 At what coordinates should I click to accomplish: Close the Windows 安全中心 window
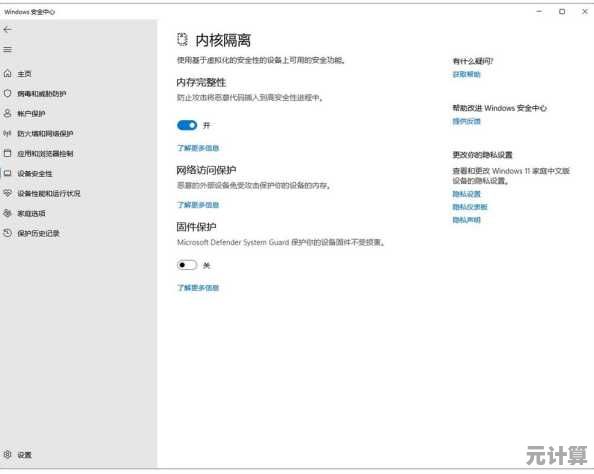click(585, 12)
